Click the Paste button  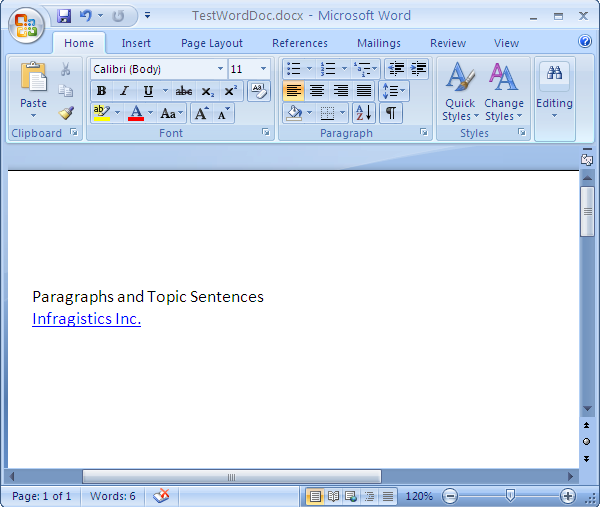coord(33,90)
